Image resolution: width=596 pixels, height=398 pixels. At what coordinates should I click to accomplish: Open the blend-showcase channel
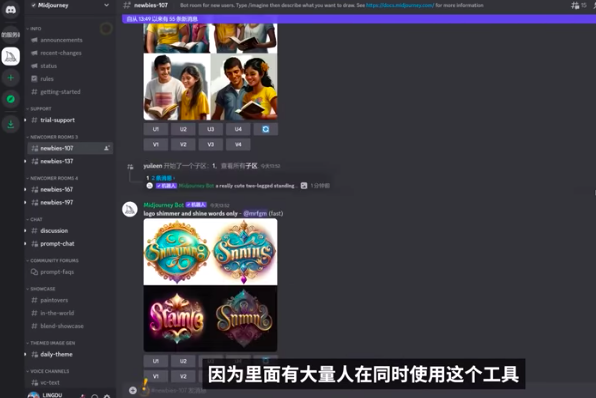62,326
